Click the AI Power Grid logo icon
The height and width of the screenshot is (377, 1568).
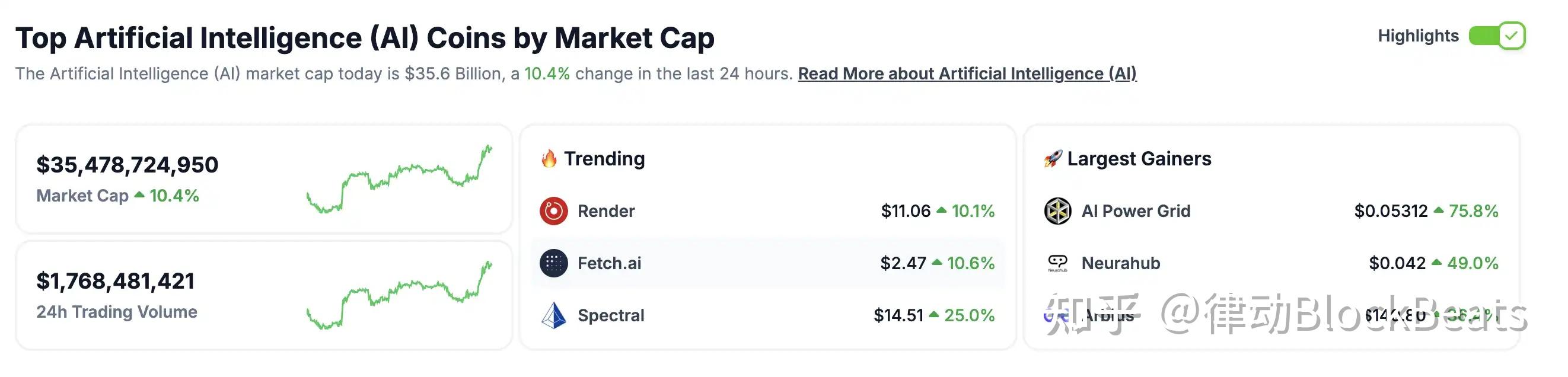[x=1057, y=211]
